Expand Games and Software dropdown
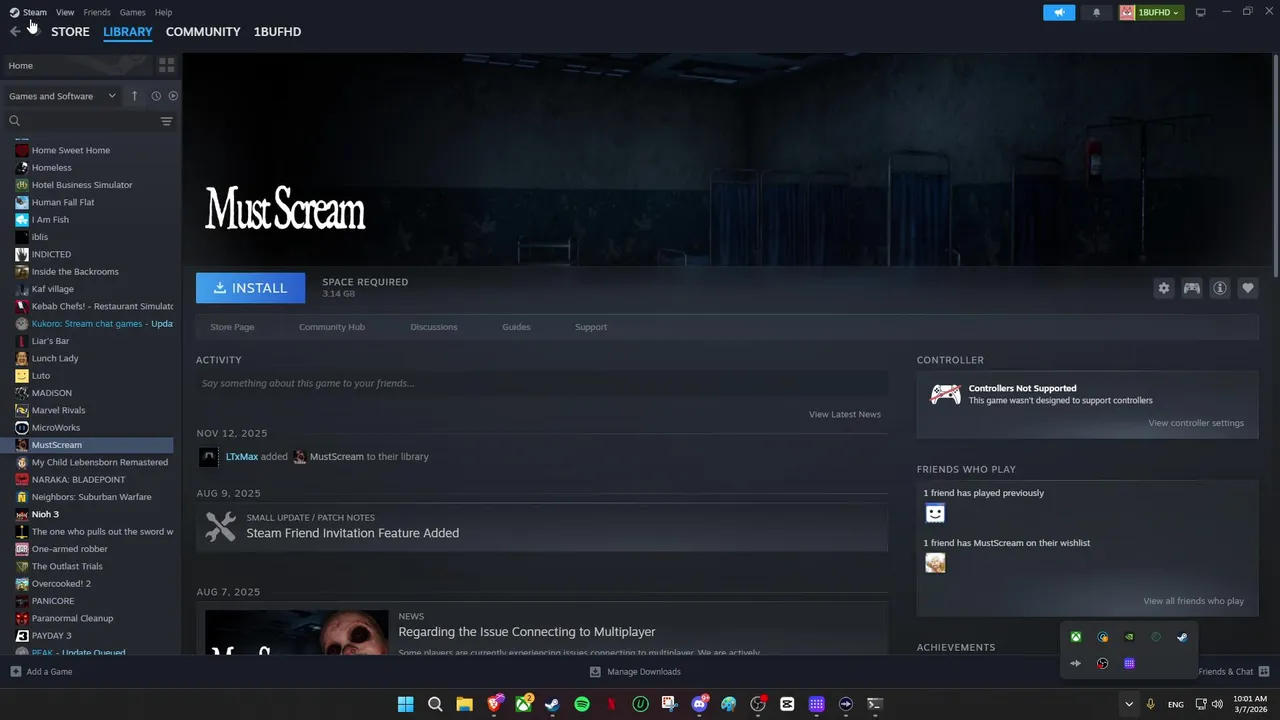 pos(62,96)
